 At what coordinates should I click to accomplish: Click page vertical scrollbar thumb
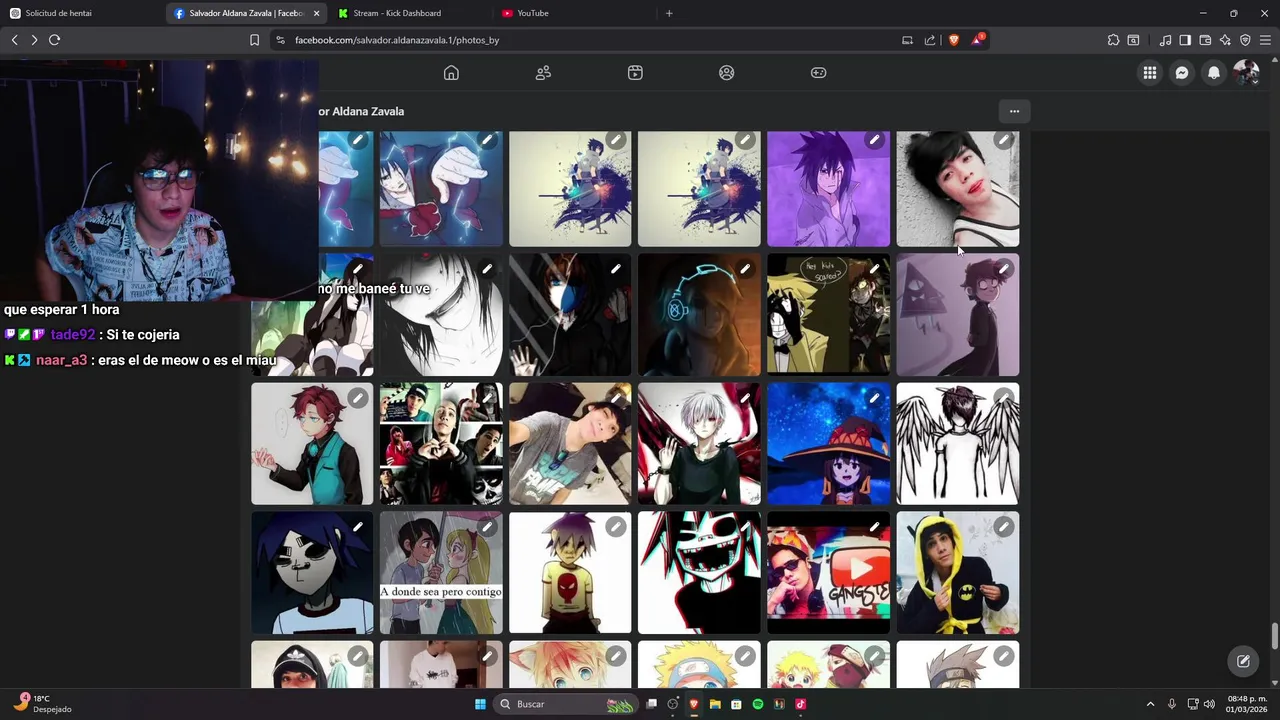pyautogui.click(x=1274, y=636)
